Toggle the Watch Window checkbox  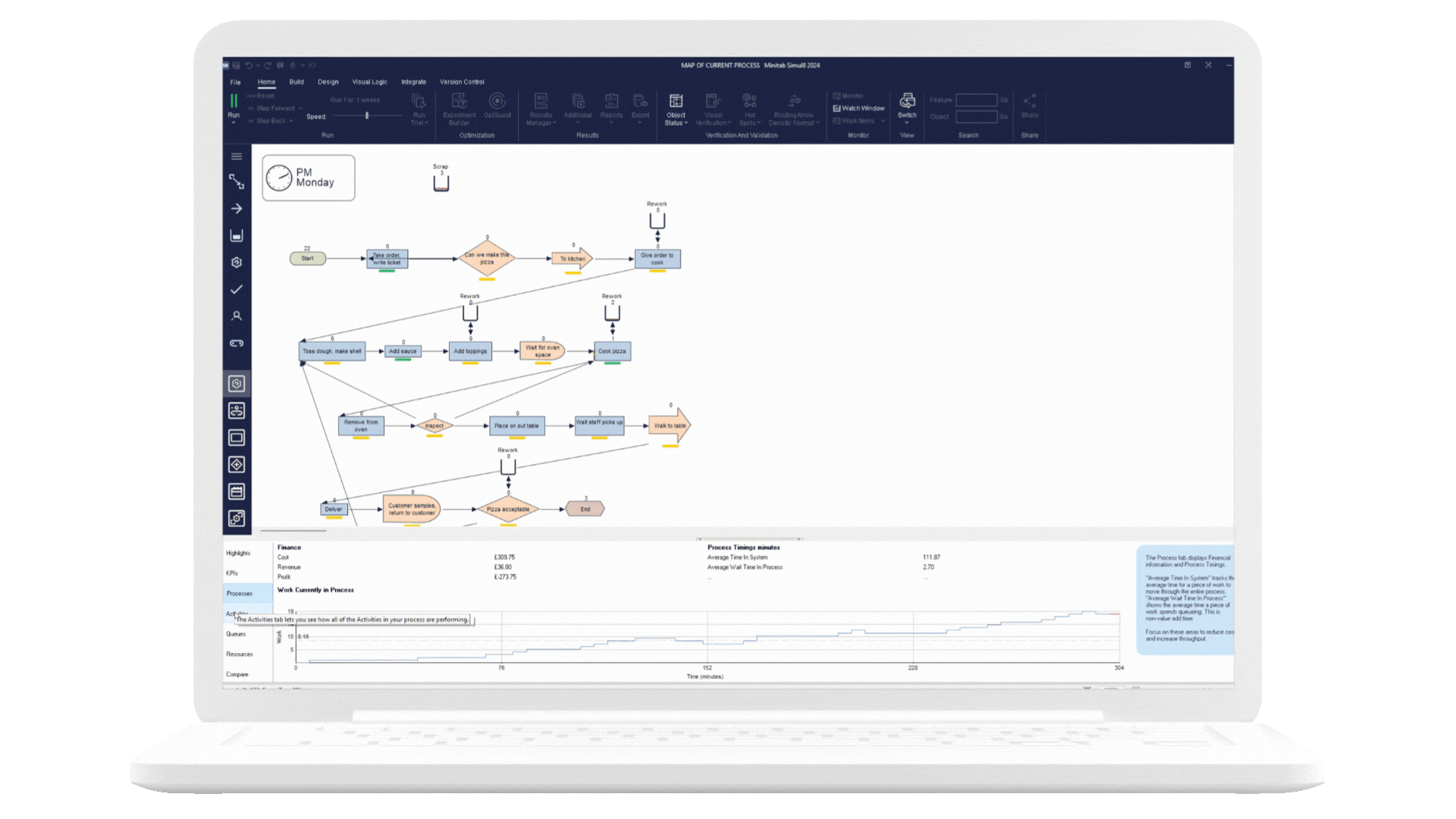[x=837, y=108]
